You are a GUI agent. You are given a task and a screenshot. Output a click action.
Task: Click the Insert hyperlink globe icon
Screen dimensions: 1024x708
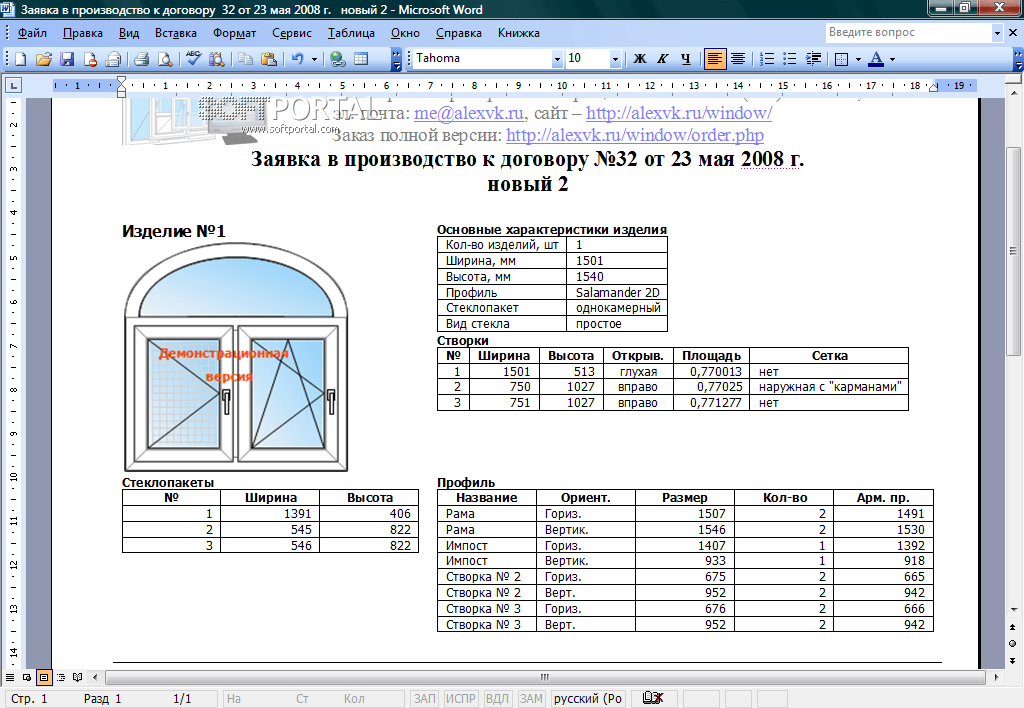click(x=337, y=59)
